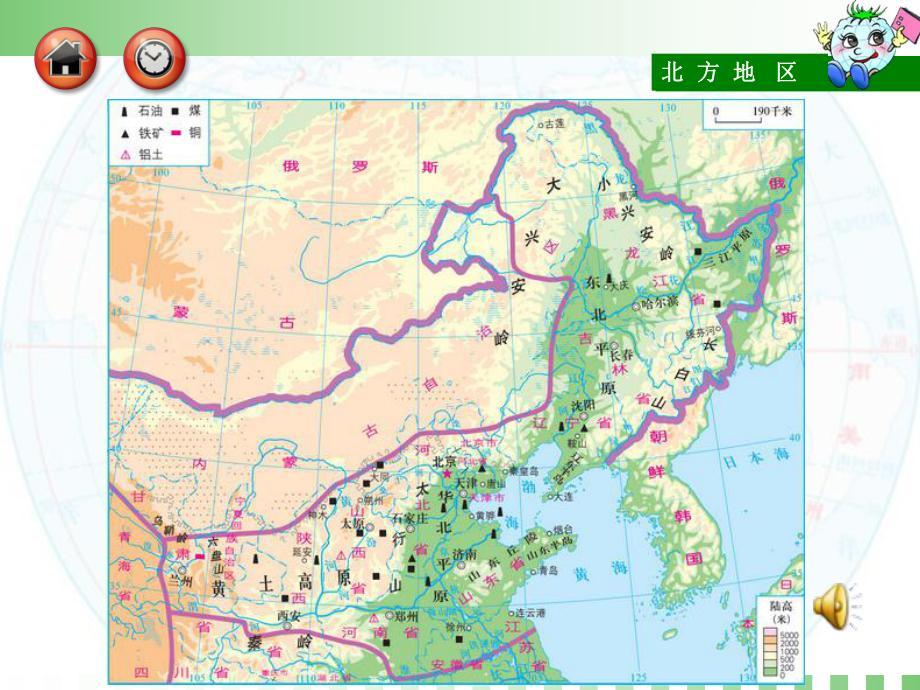Play the audio speaker icon

coord(836,606)
